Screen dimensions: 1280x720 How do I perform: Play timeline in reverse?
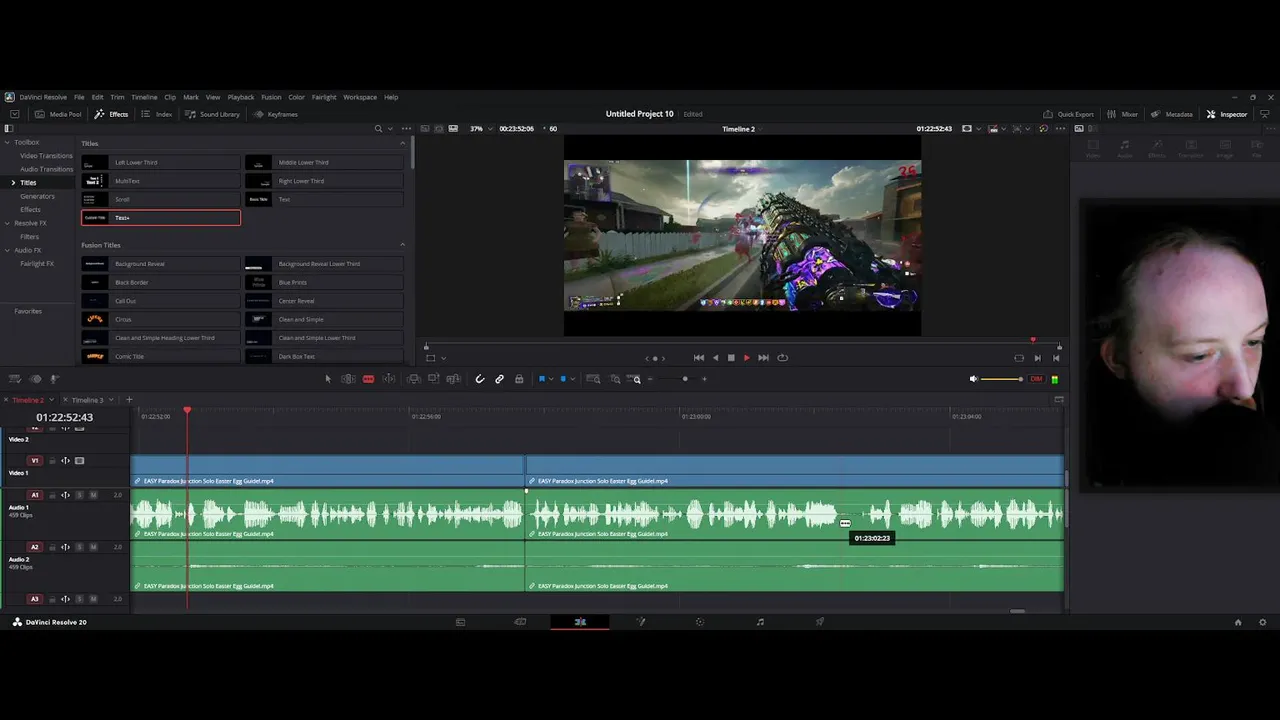pos(715,358)
